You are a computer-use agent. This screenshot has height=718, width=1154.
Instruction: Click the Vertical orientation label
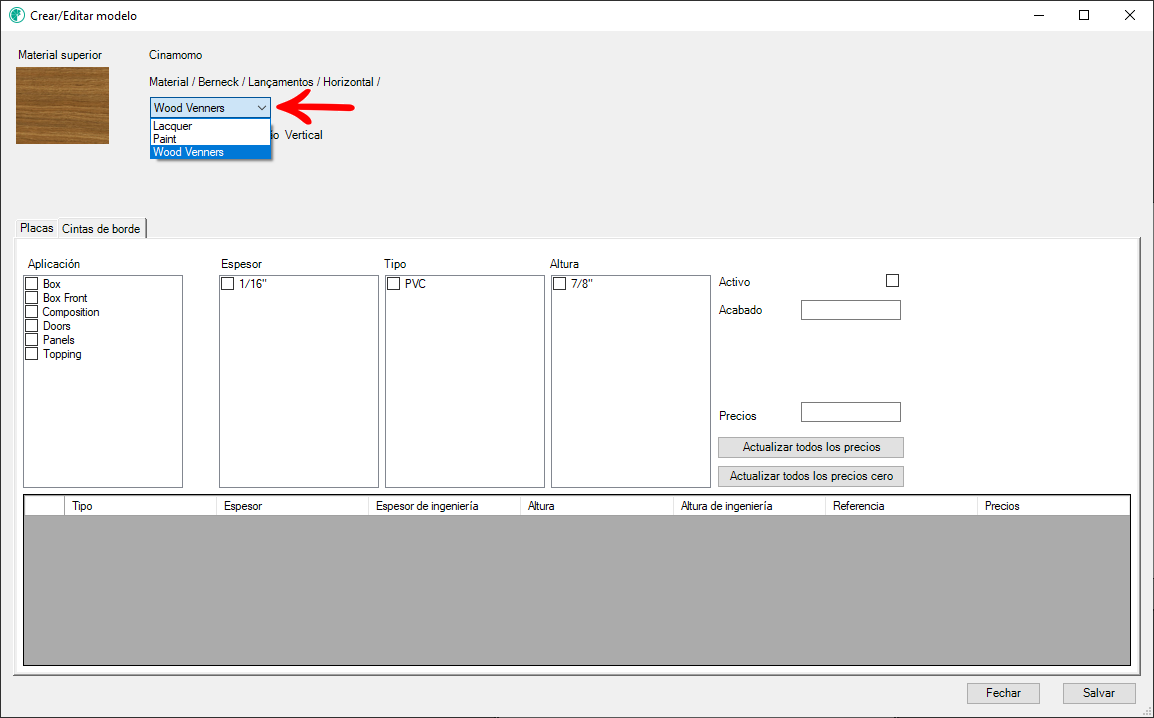pyautogui.click(x=303, y=135)
